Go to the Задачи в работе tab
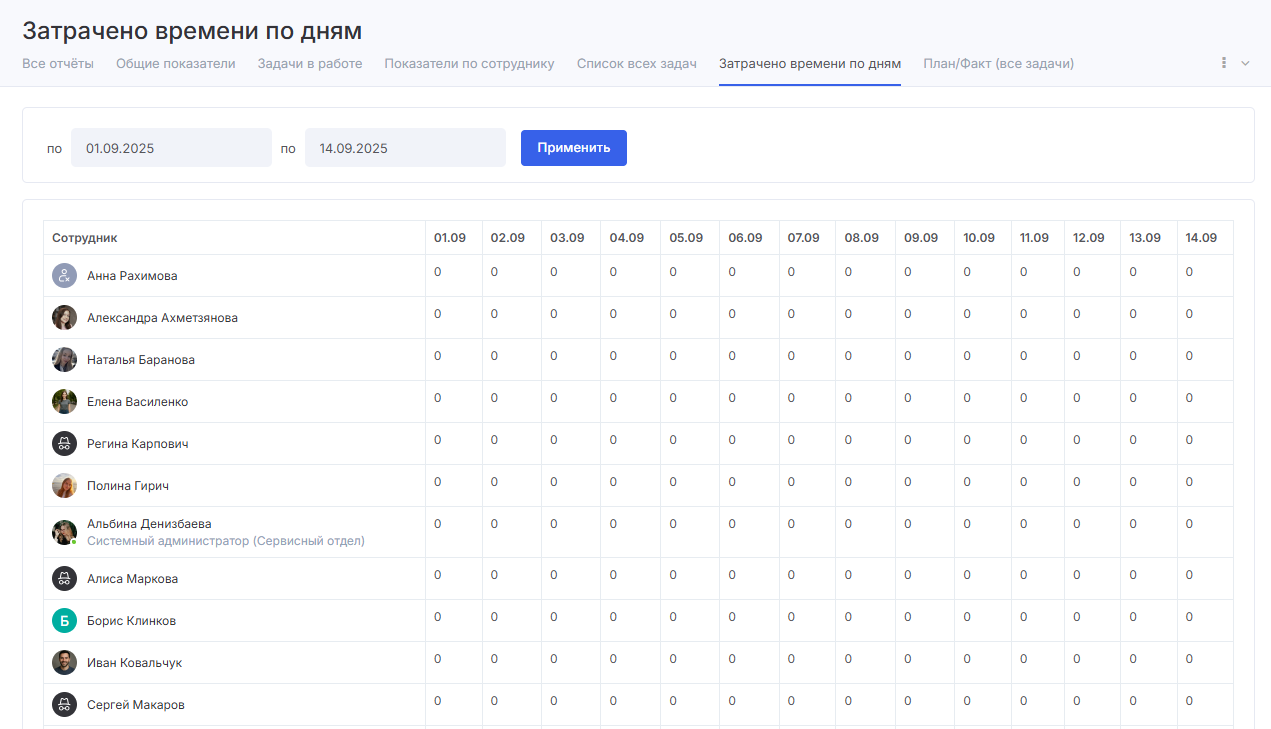This screenshot has height=729, width=1271. (x=310, y=64)
